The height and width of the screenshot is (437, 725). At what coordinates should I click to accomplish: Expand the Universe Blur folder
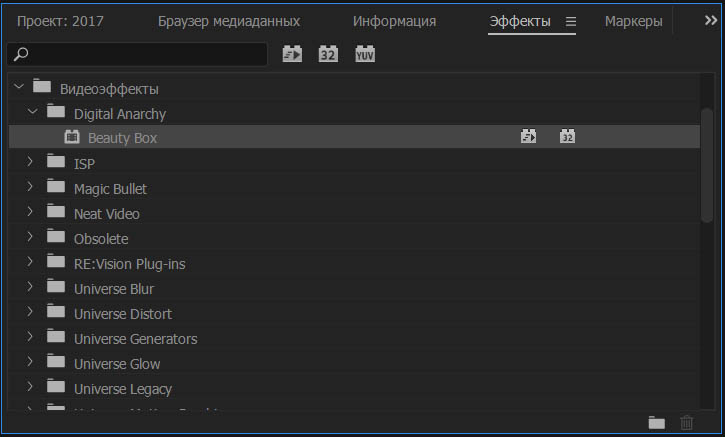click(x=30, y=286)
